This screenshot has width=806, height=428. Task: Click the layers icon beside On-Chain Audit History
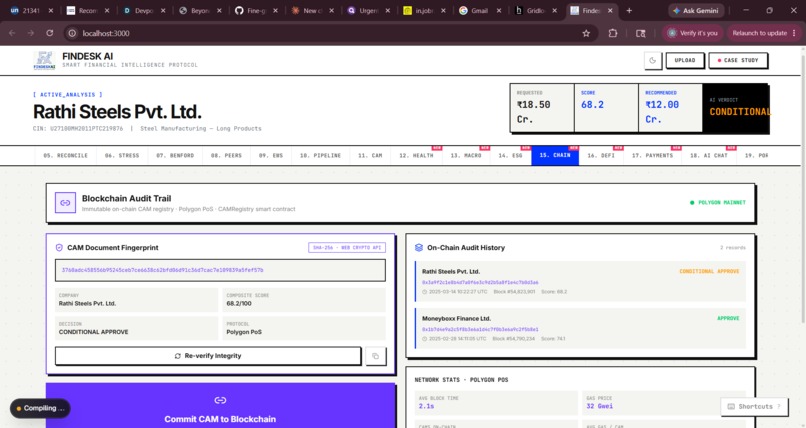[419, 248]
